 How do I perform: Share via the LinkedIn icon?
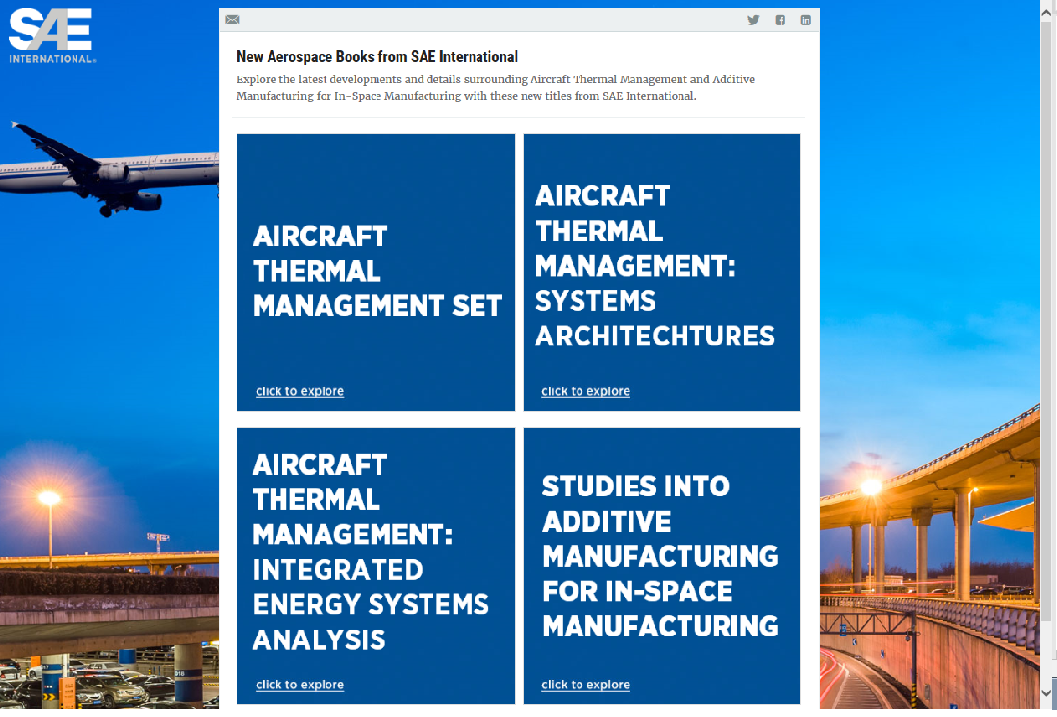(806, 20)
